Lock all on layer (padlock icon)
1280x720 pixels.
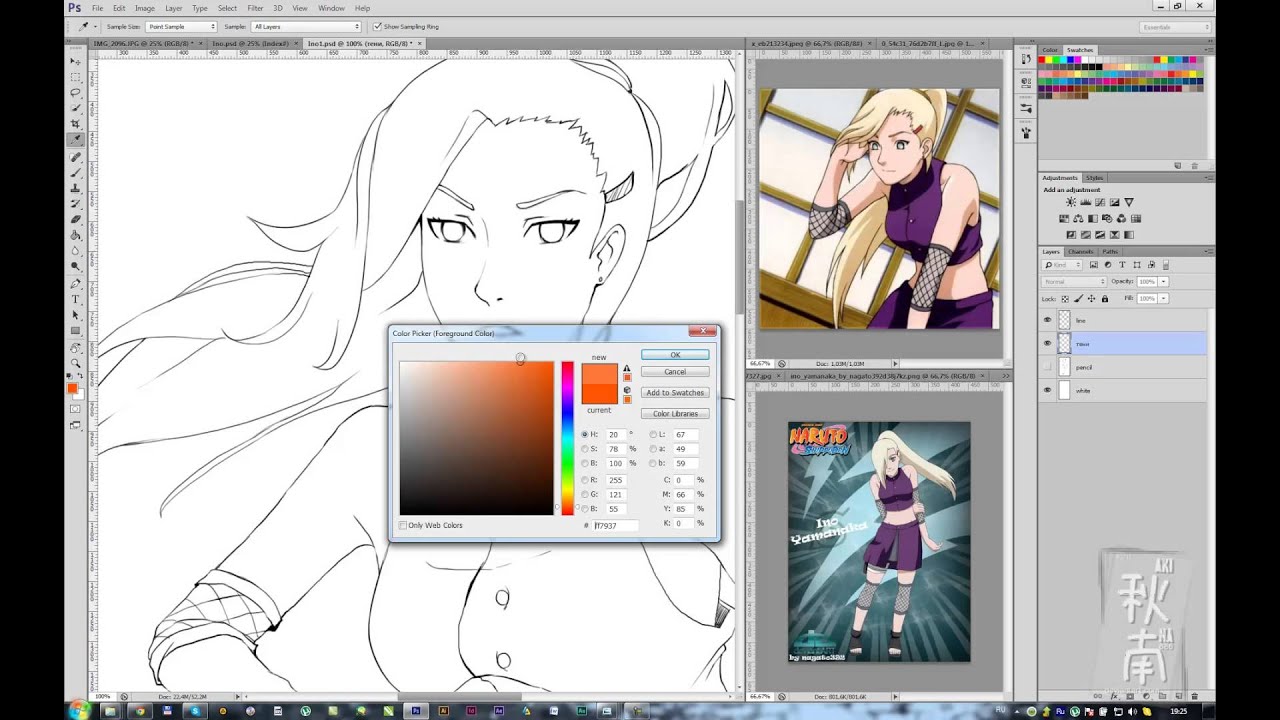point(1104,298)
